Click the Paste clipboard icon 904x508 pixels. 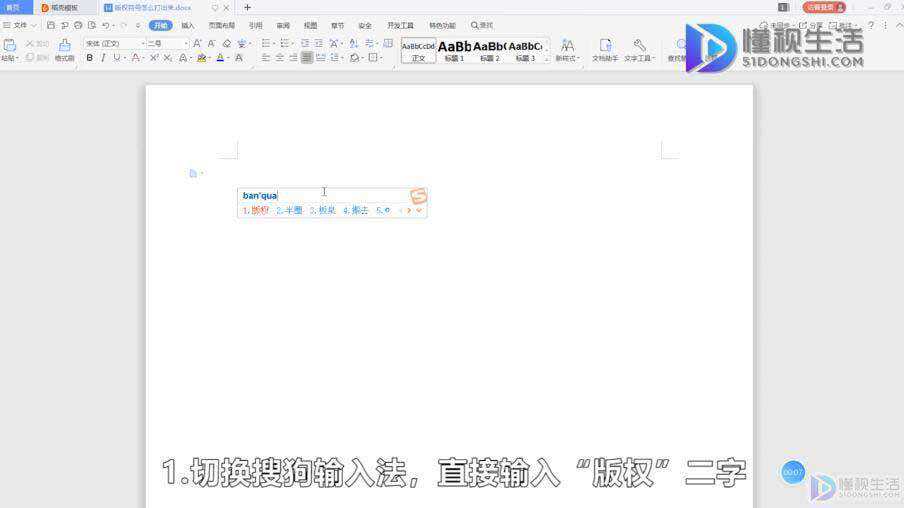9,46
